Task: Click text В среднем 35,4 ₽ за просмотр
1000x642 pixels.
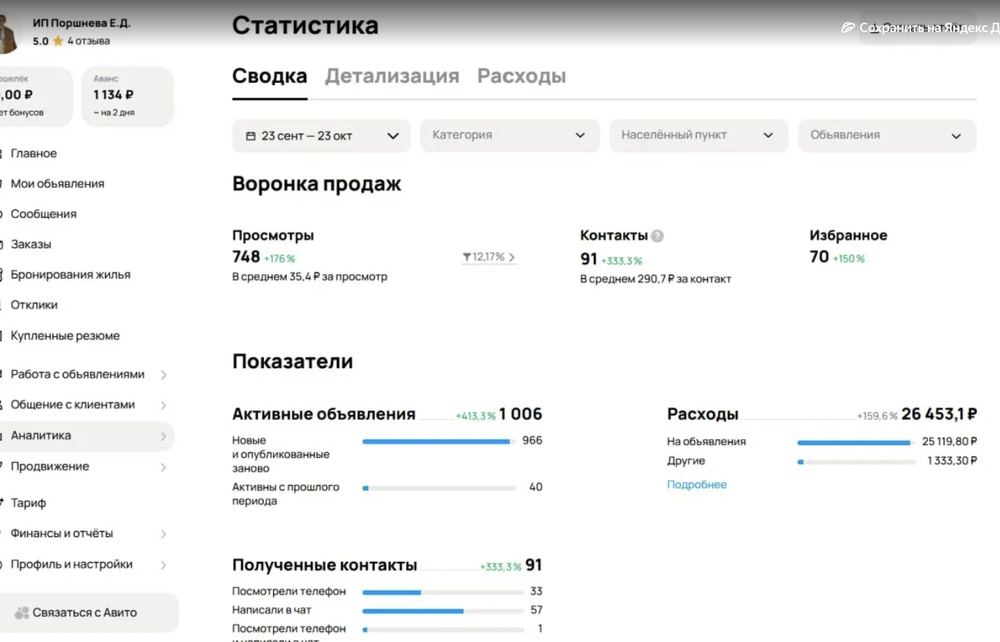Action: (x=309, y=277)
